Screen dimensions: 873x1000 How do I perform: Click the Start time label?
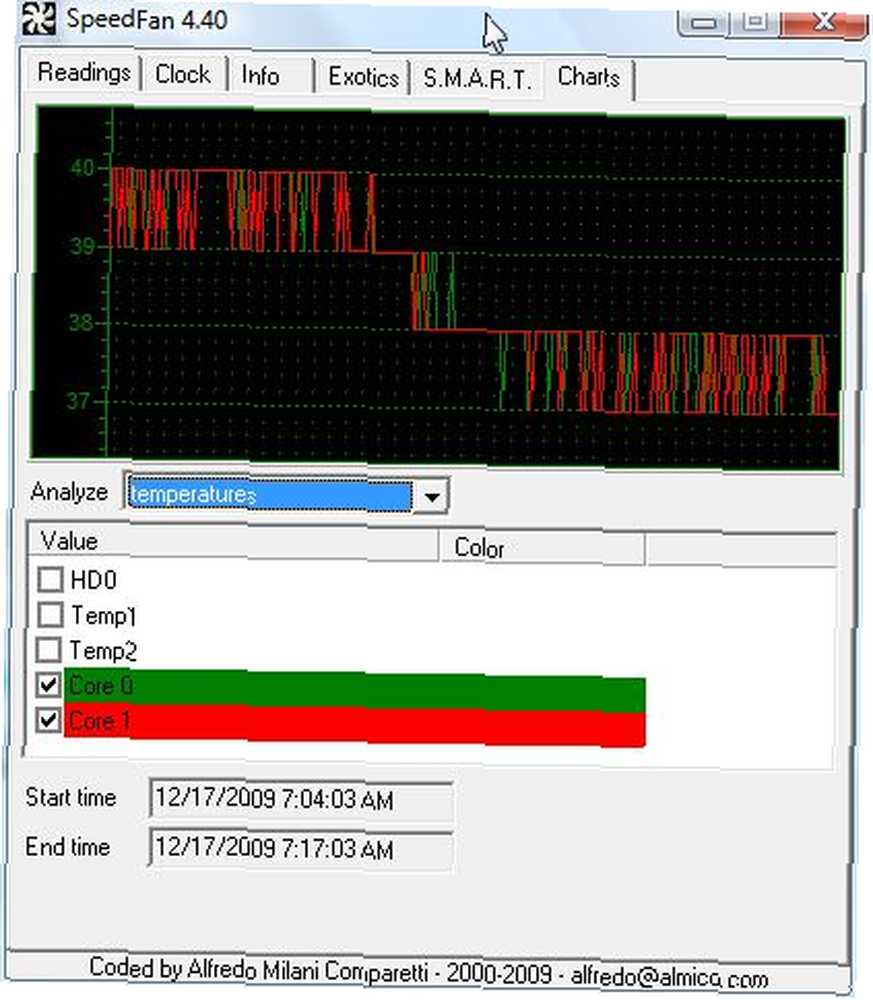coord(71,797)
